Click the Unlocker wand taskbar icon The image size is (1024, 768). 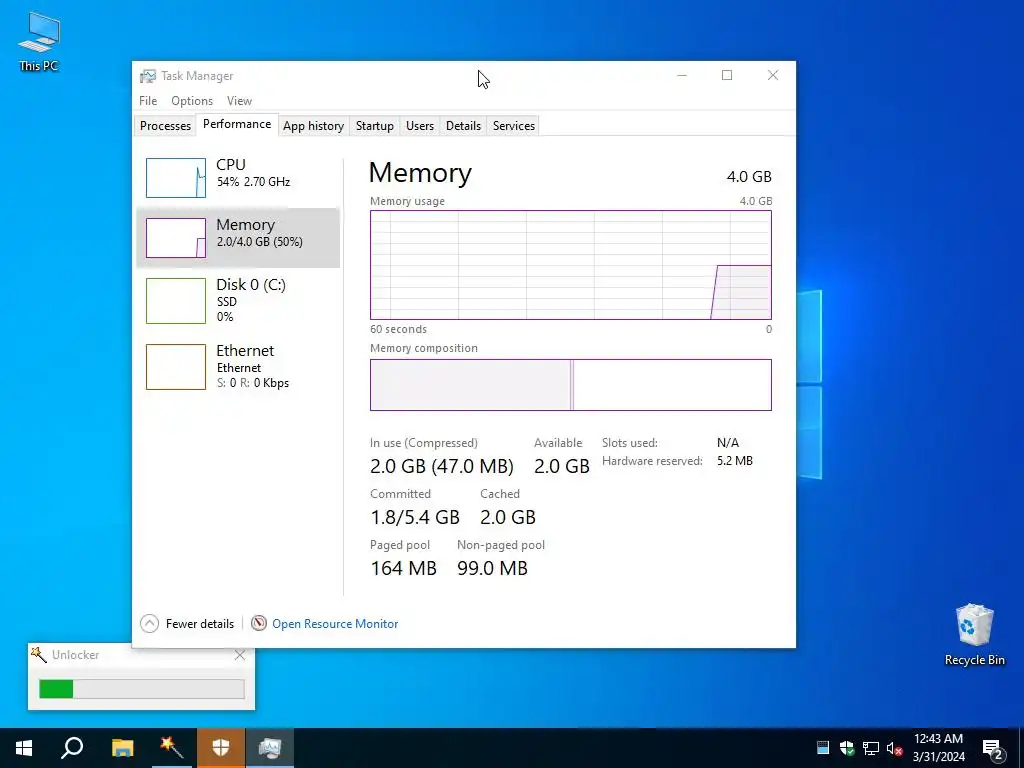171,748
